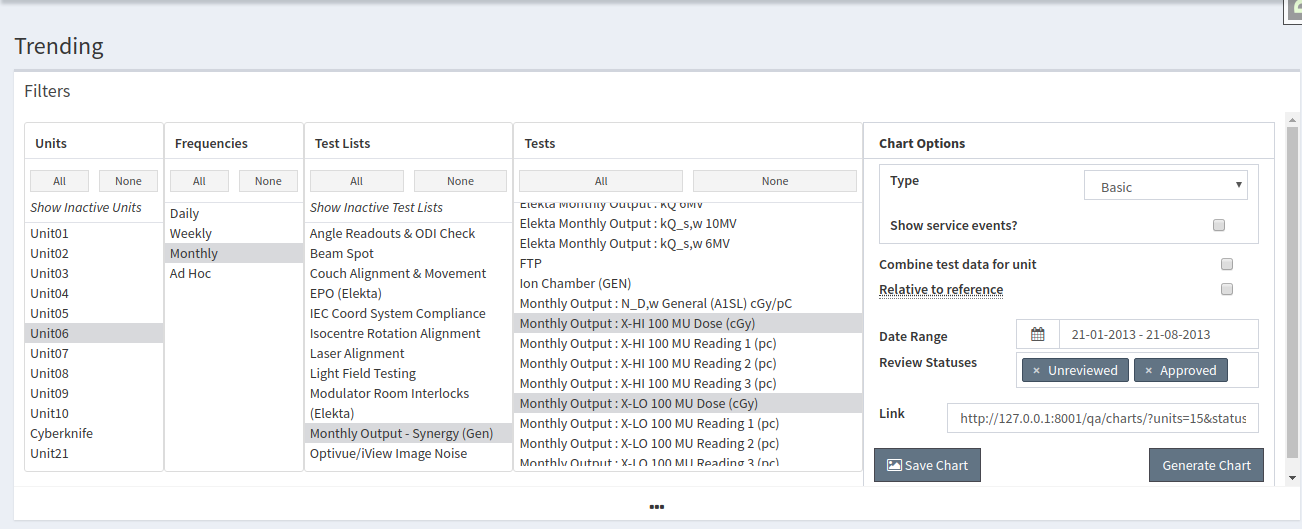This screenshot has width=1302, height=529.
Task: Click the calendar icon beside Date Range
Action: point(1037,334)
